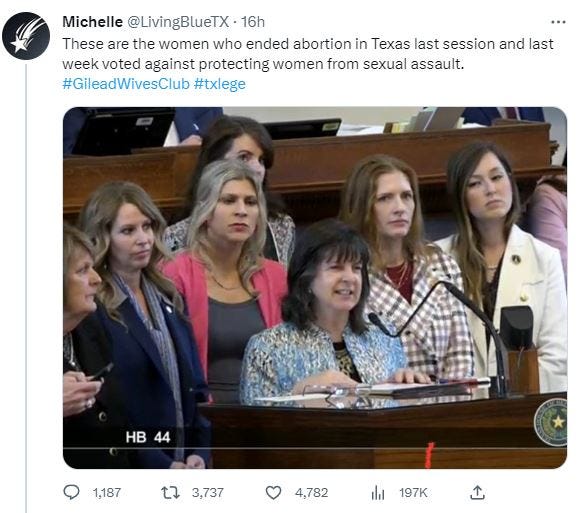Open the 16h timestamp link
The width and height of the screenshot is (584, 513).
pos(253,22)
